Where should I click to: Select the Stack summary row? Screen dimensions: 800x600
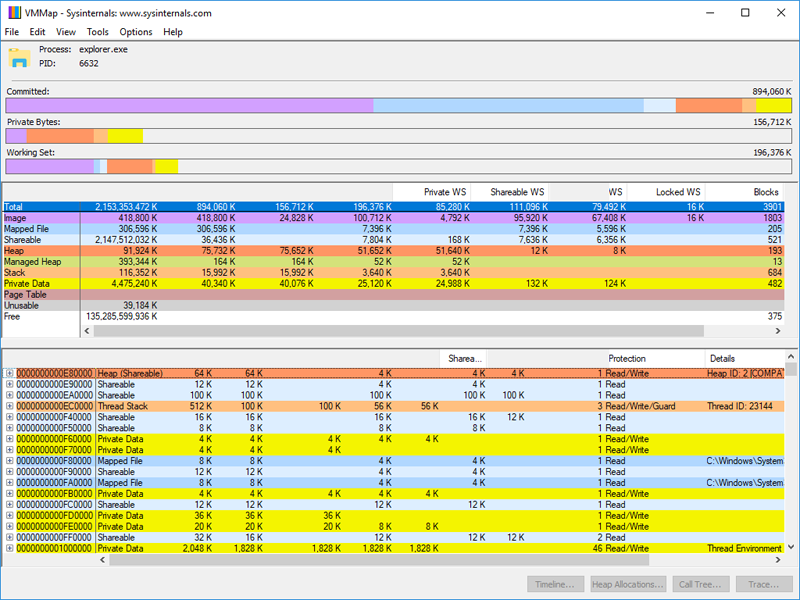click(x=40, y=272)
